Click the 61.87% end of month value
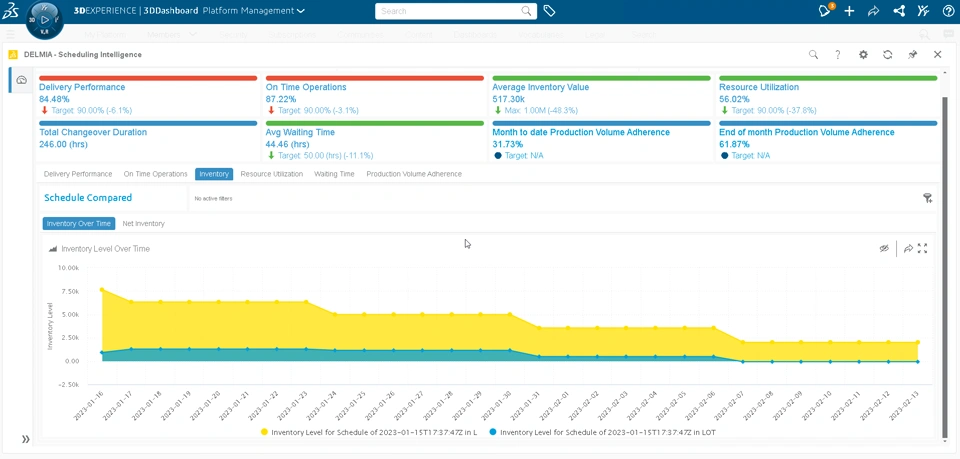The image size is (960, 459). tap(735, 144)
